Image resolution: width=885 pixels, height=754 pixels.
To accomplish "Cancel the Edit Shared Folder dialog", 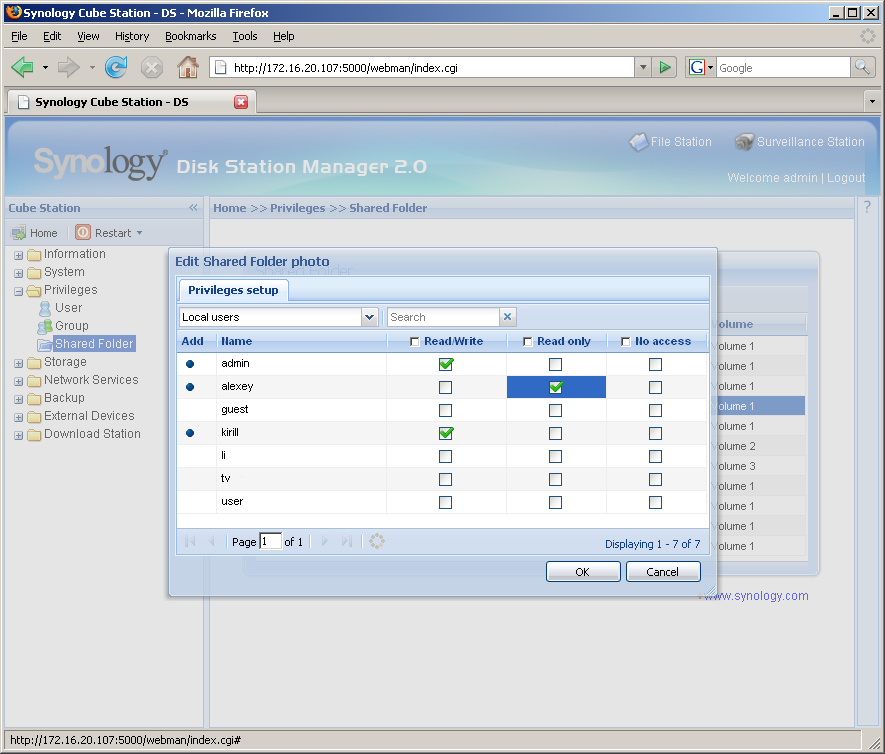I will [x=663, y=572].
